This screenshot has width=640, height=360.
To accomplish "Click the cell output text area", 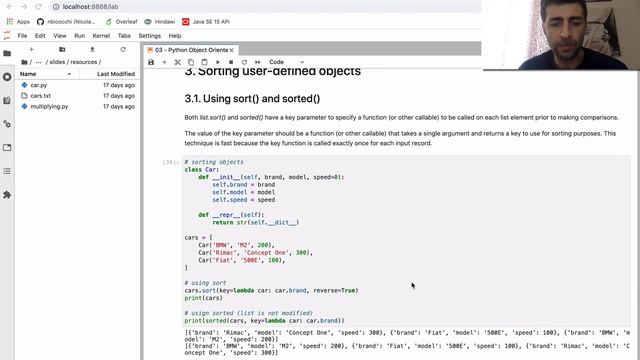I will pos(407,342).
